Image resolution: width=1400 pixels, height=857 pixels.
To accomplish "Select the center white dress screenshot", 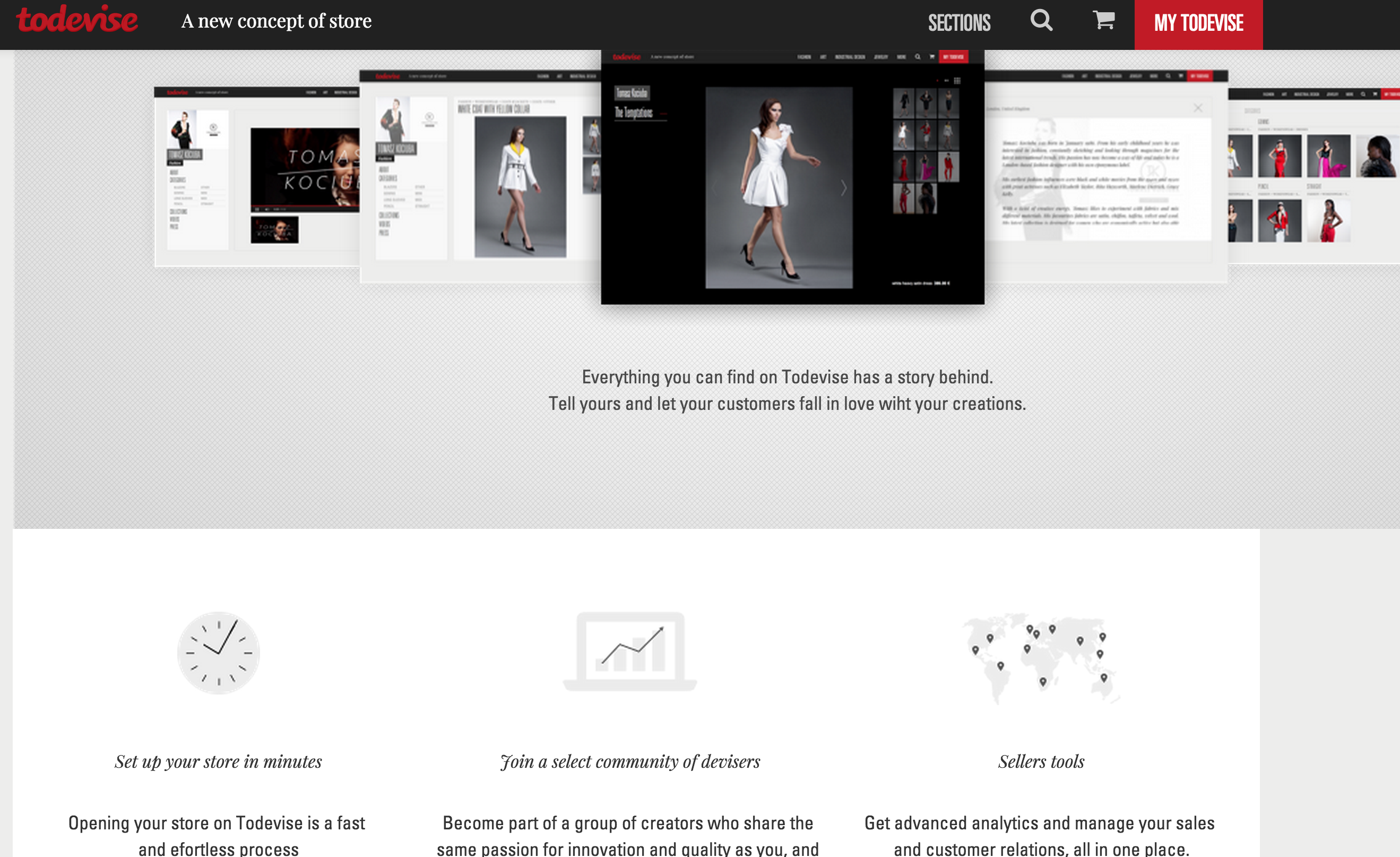I will pos(793,177).
